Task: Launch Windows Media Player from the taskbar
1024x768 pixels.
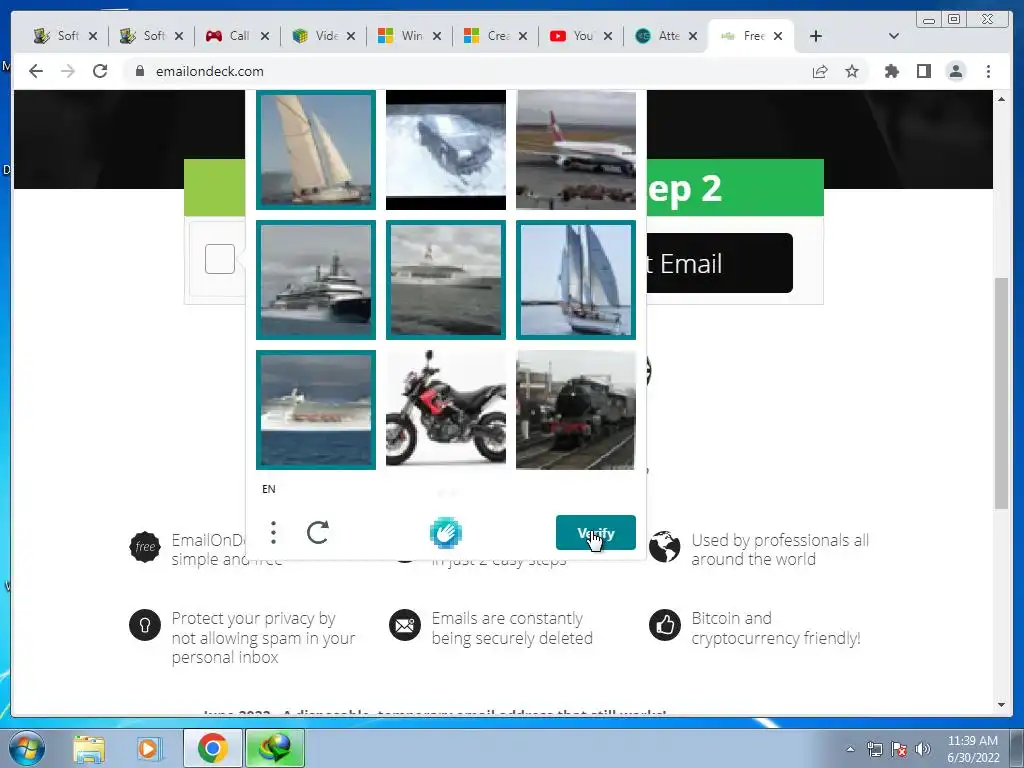Action: tap(148, 748)
